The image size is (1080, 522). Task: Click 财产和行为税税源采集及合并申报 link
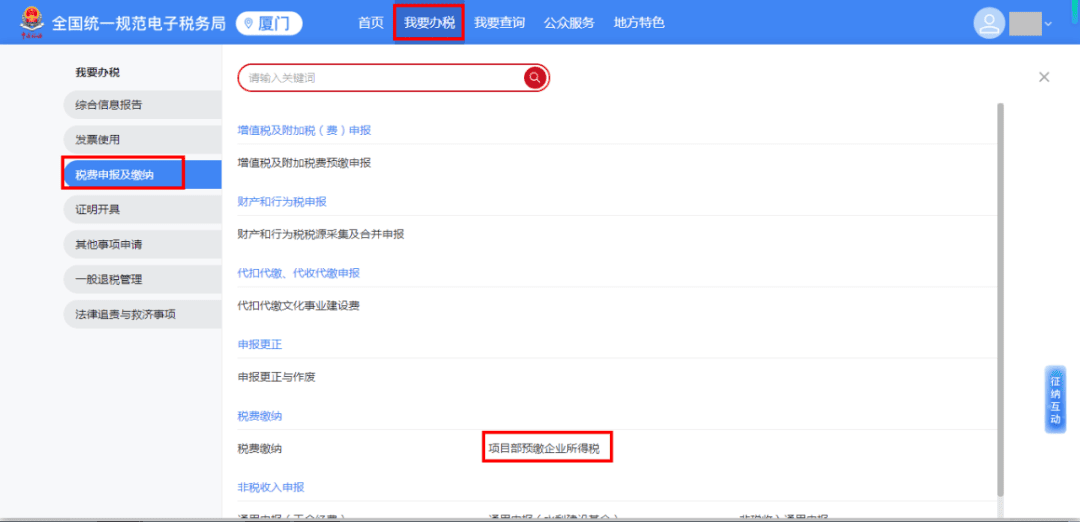pyautogui.click(x=320, y=234)
